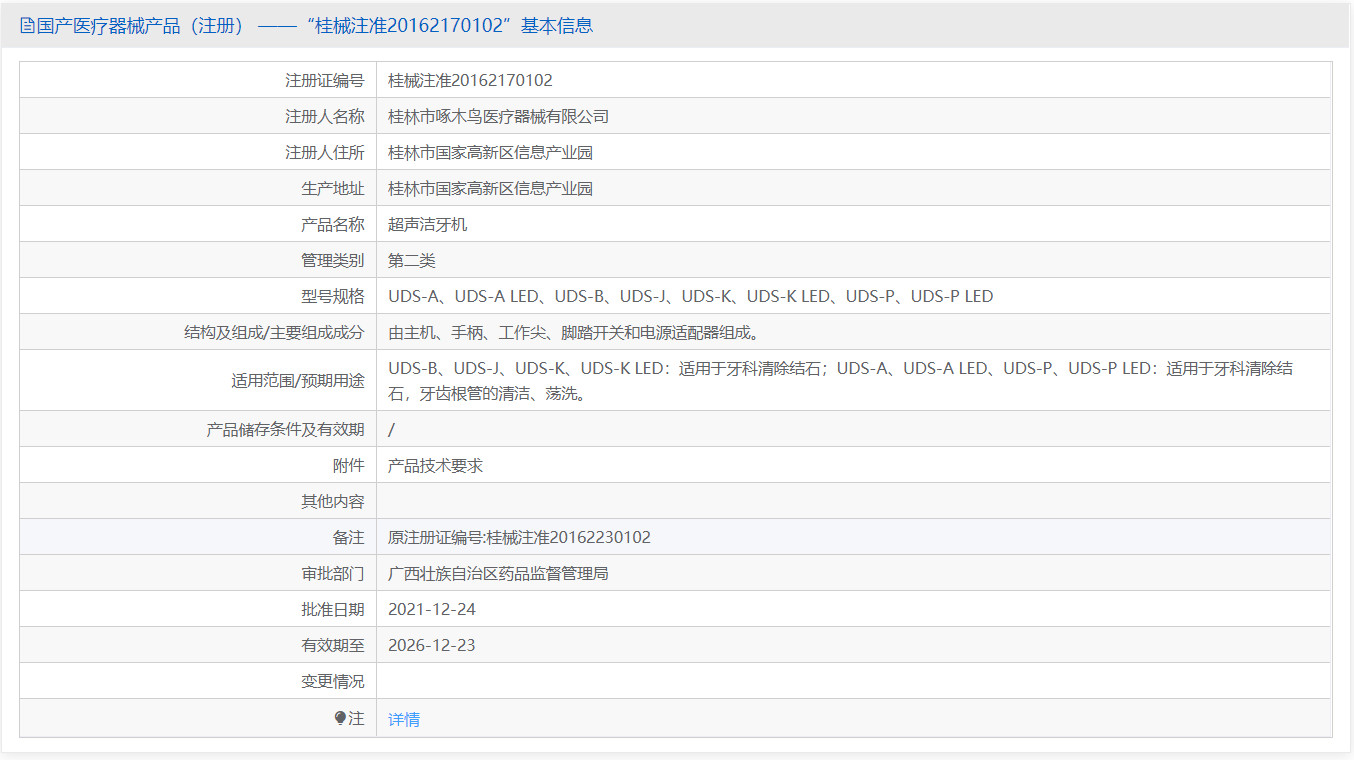The width and height of the screenshot is (1354, 760).
Task: Click the 注册人住所 label
Action: [x=325, y=152]
